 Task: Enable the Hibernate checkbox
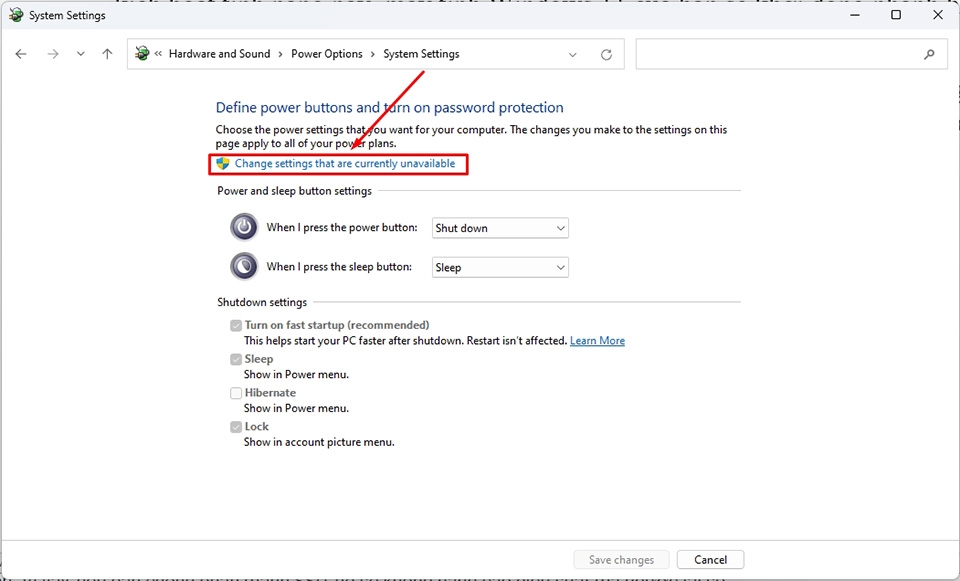pos(236,392)
